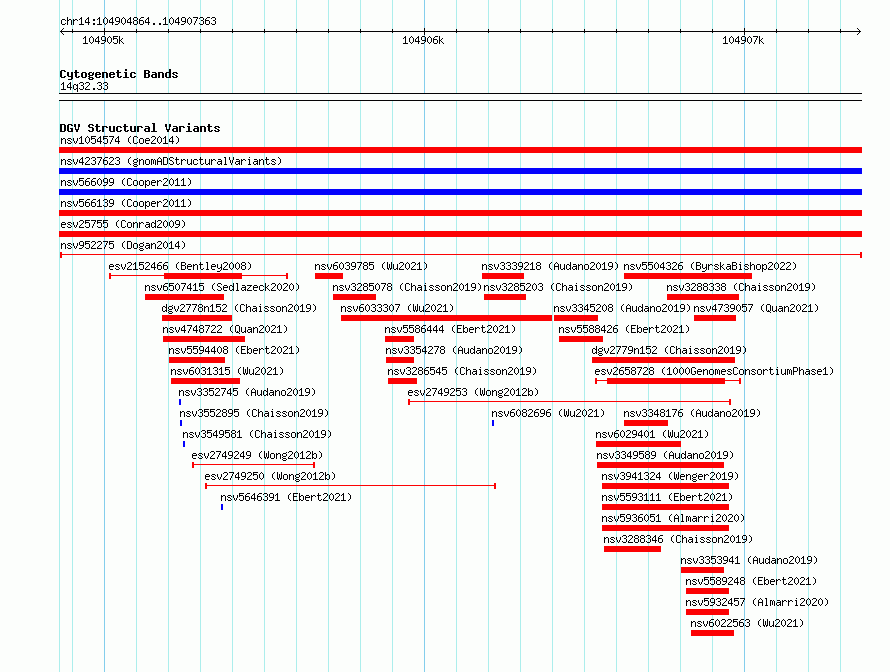Click nsv3353941 (Audano2019) label
Viewport: 890px width, 672px height.
[749, 560]
